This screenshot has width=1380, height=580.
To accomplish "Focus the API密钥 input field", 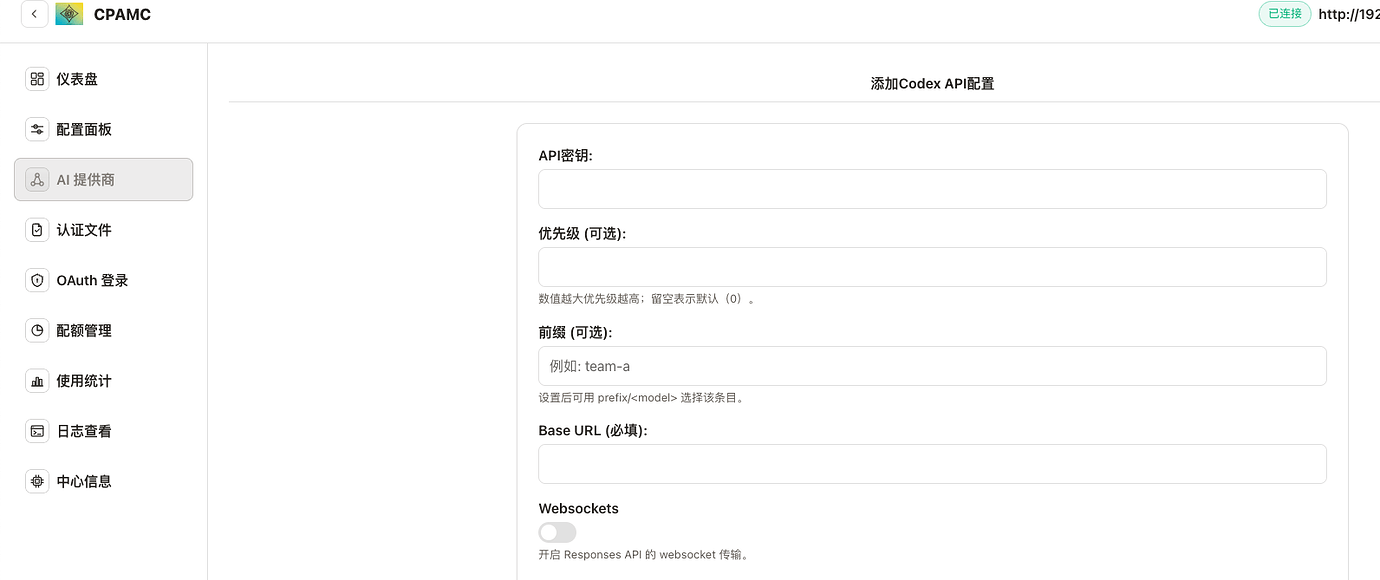I will coord(932,189).
